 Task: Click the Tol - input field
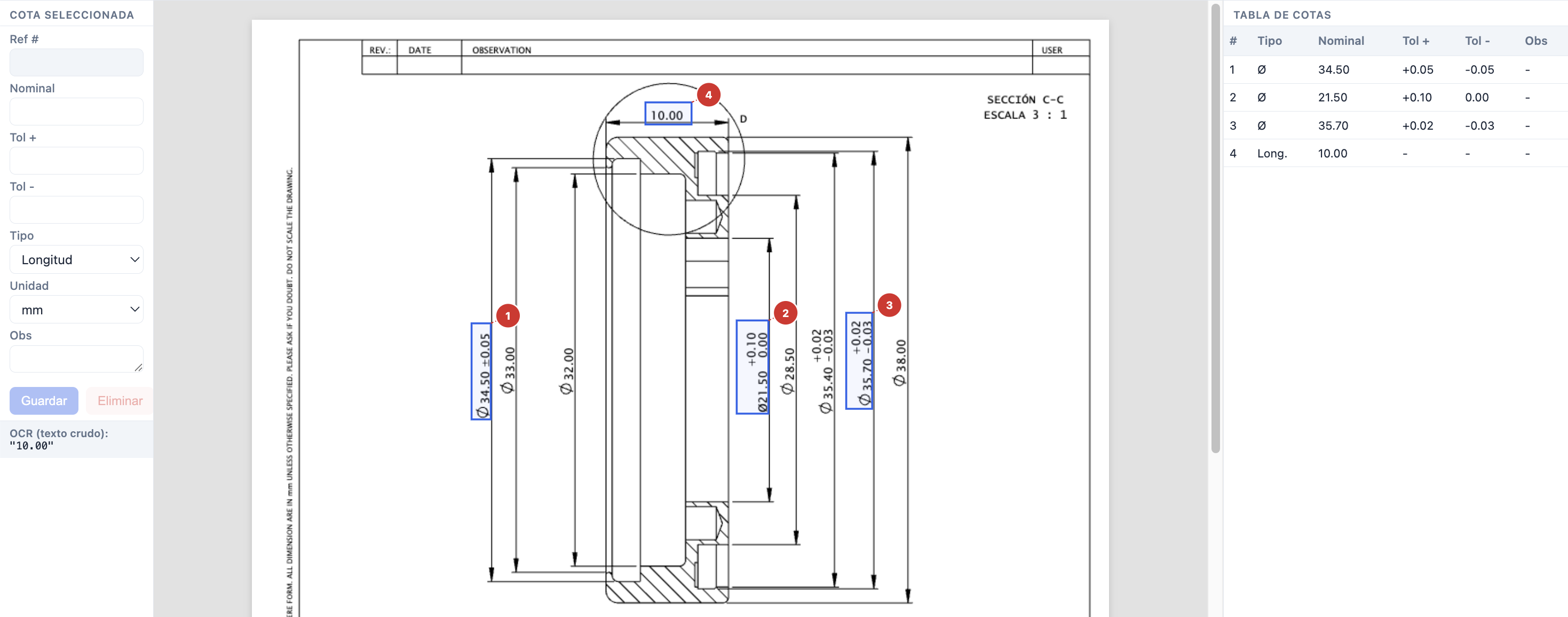point(76,209)
